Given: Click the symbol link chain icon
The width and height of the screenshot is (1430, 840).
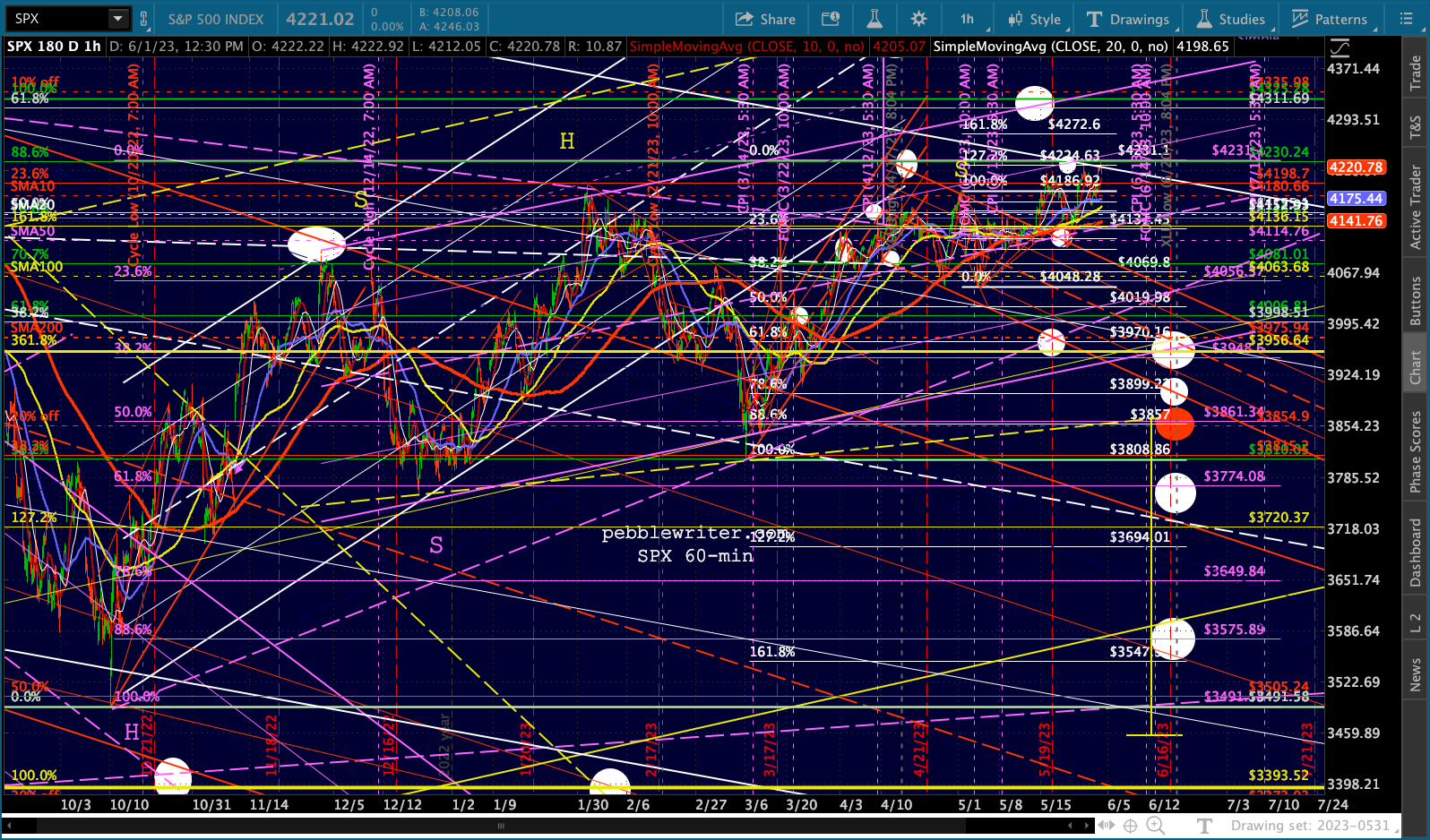Looking at the screenshot, I should click(143, 19).
